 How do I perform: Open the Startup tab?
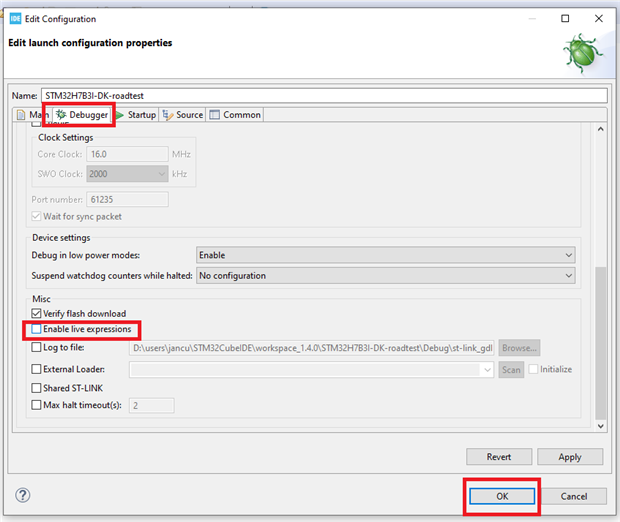[x=137, y=115]
